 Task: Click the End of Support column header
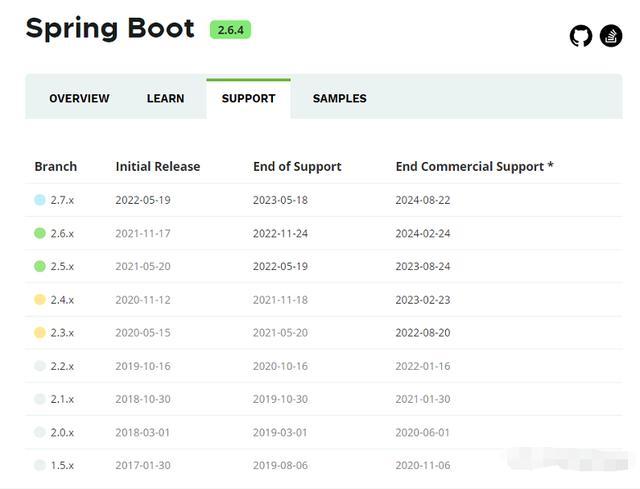[297, 167]
